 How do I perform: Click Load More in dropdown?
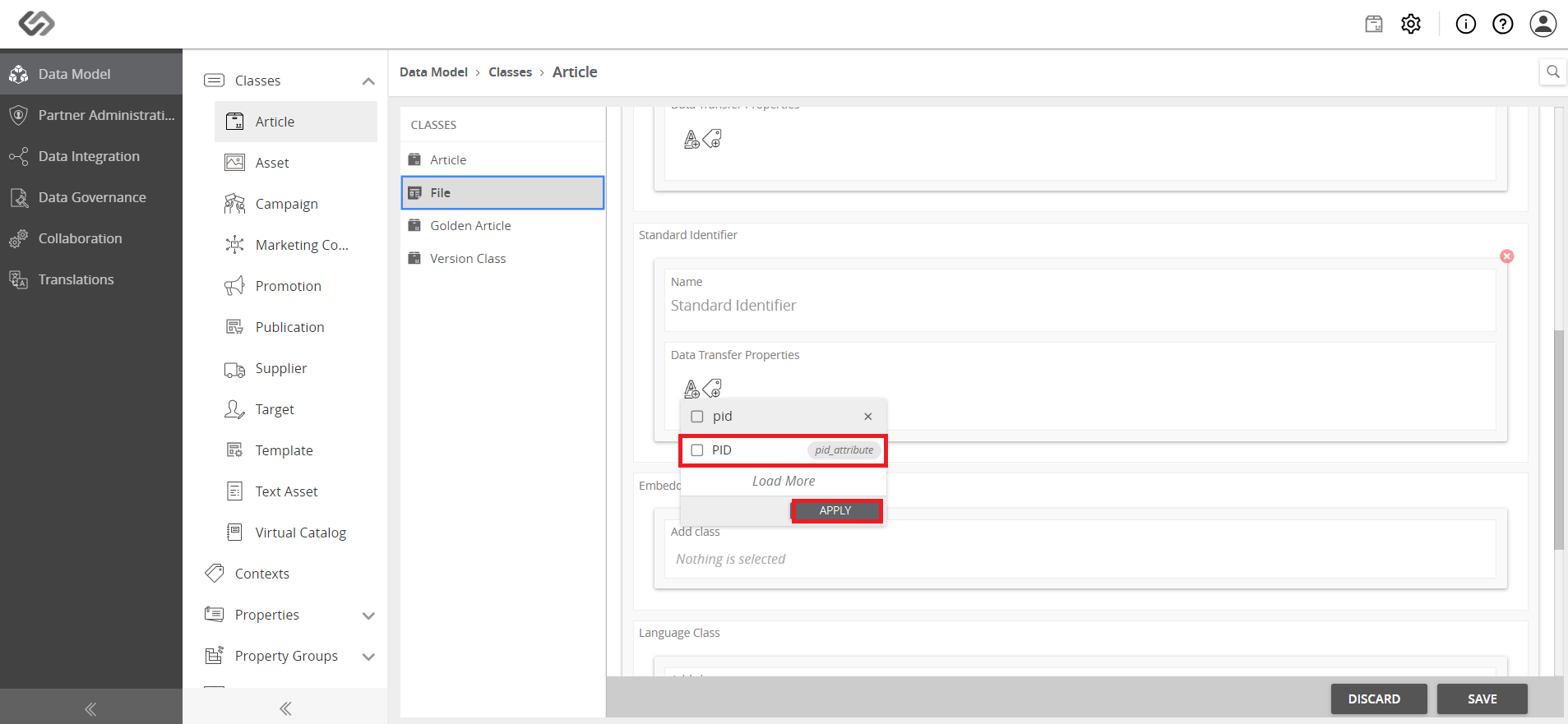pos(784,481)
